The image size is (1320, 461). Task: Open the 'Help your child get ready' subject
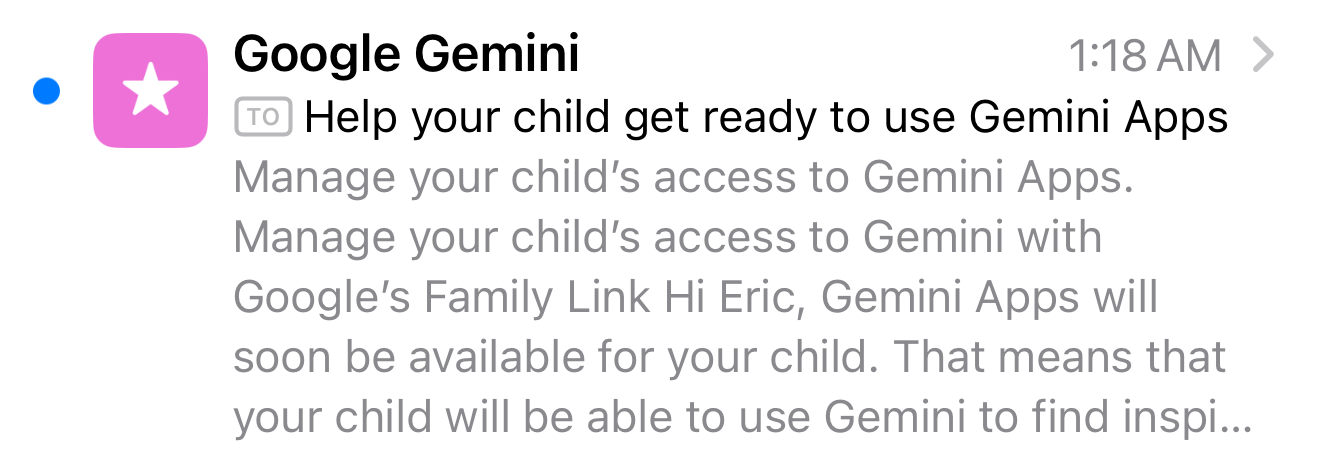[x=766, y=119]
